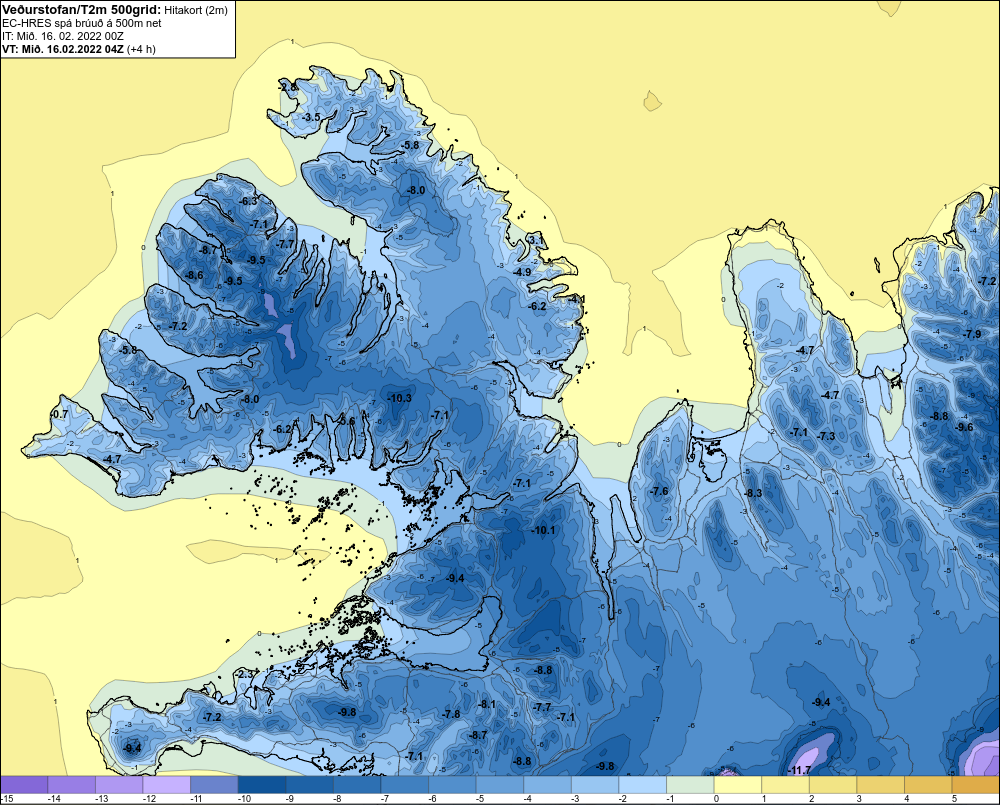This screenshot has height=805, width=1000.
Task: Click the -10.1 temperature value on the map
Action: pyautogui.click(x=543, y=530)
